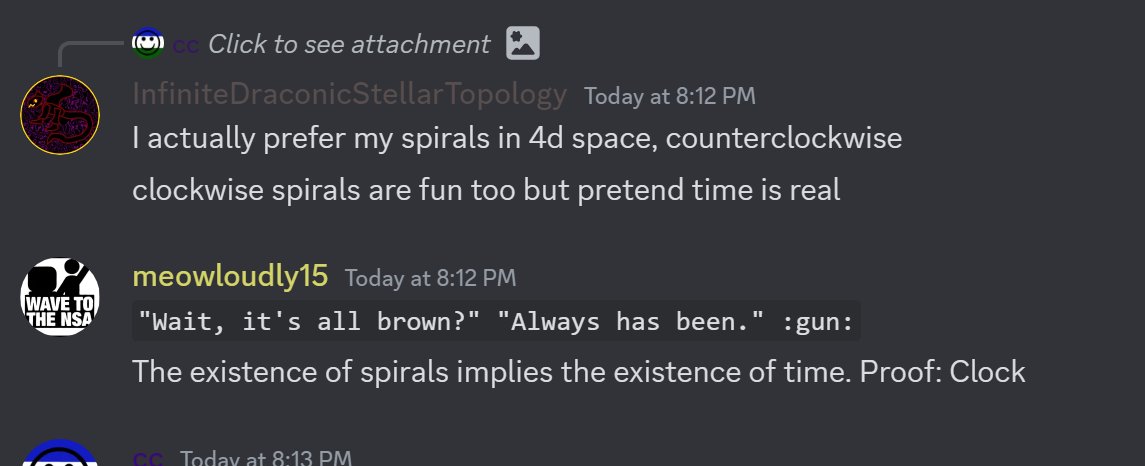Click meowloudly15's "Wave to the NSA" avatar

pyautogui.click(x=60, y=297)
